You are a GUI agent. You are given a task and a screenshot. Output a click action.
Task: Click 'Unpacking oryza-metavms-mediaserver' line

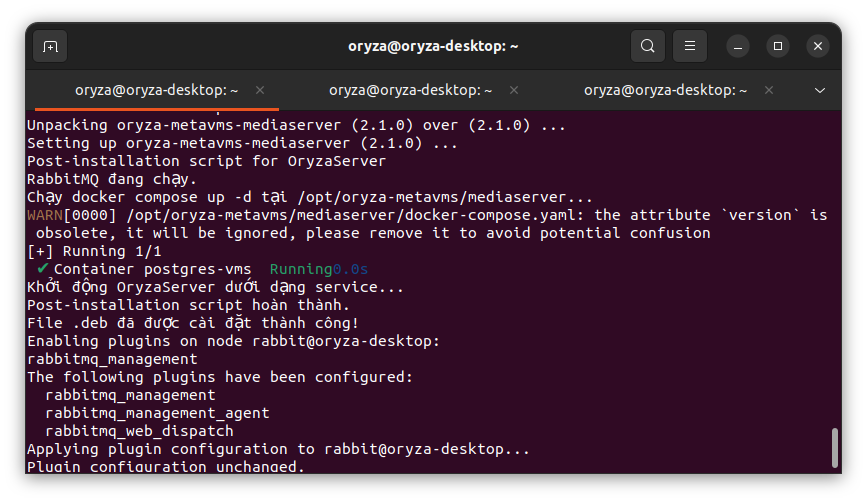coord(296,126)
